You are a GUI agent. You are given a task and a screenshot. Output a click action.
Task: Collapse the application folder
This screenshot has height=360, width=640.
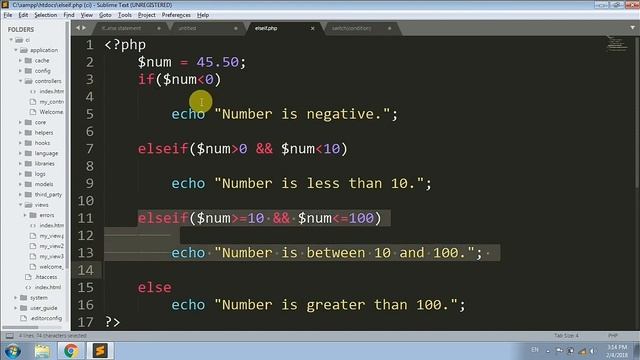pos(16,50)
